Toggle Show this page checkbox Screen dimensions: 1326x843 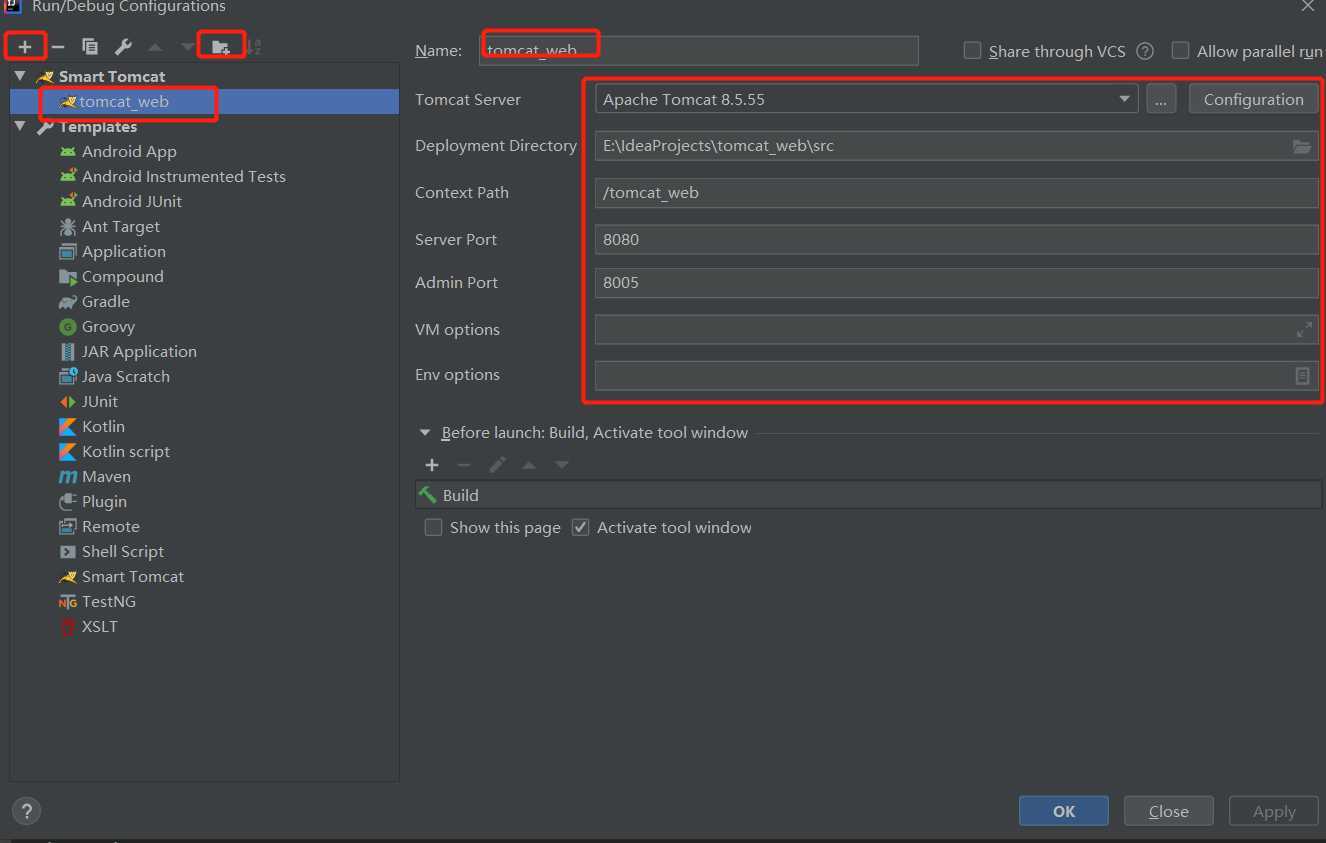click(x=433, y=527)
